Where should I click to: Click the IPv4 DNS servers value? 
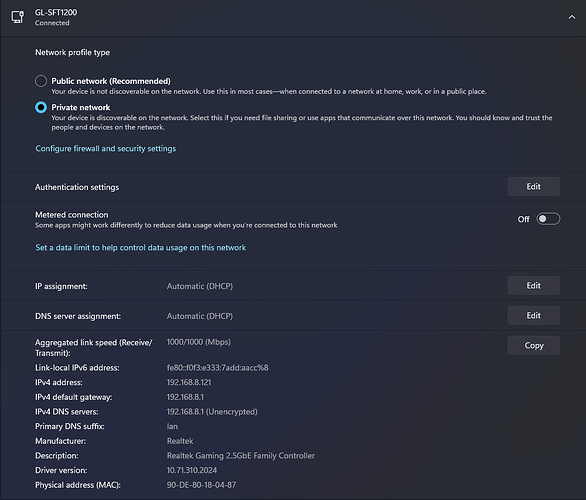212,412
